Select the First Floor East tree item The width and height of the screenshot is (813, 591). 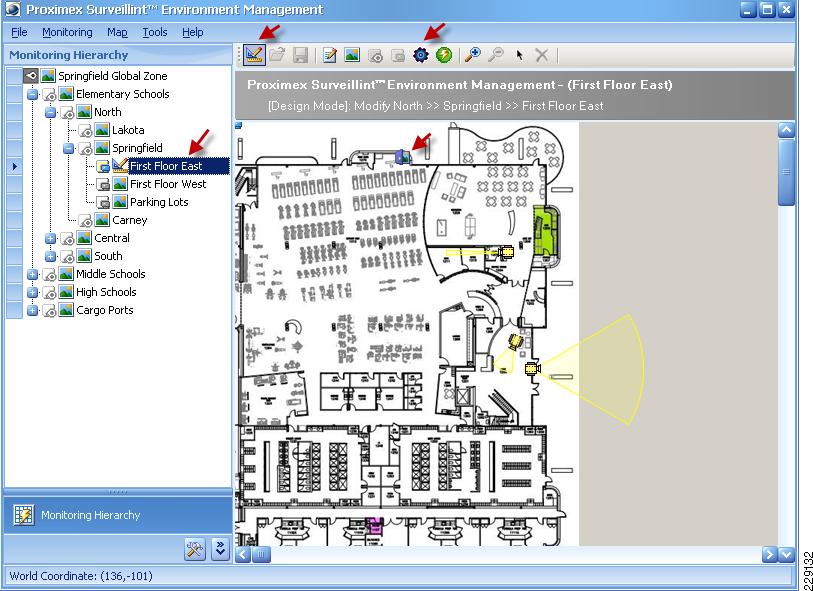point(166,166)
